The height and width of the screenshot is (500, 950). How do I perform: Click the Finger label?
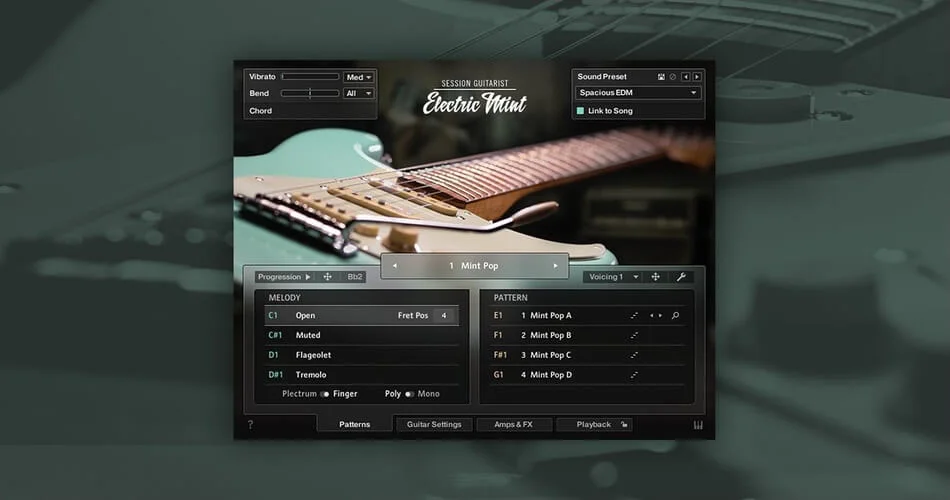click(x=345, y=394)
